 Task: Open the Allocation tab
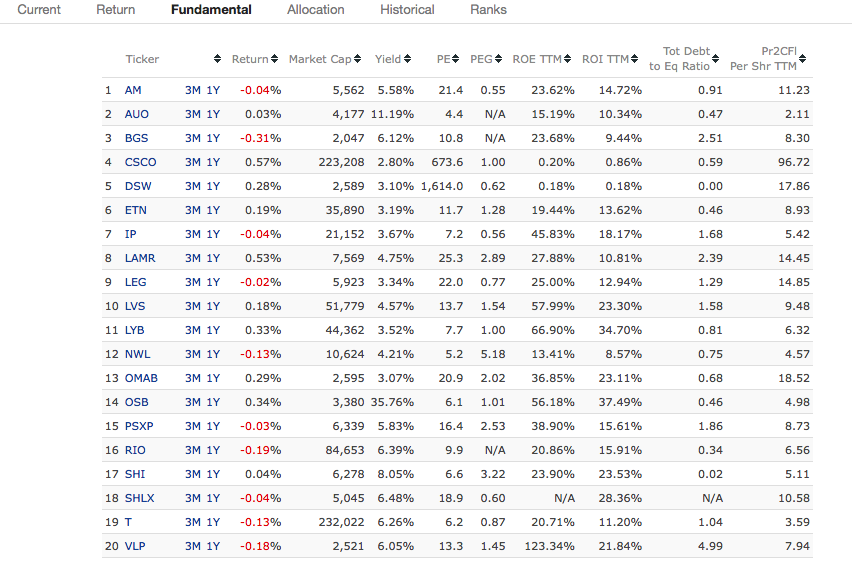pyautogui.click(x=315, y=10)
